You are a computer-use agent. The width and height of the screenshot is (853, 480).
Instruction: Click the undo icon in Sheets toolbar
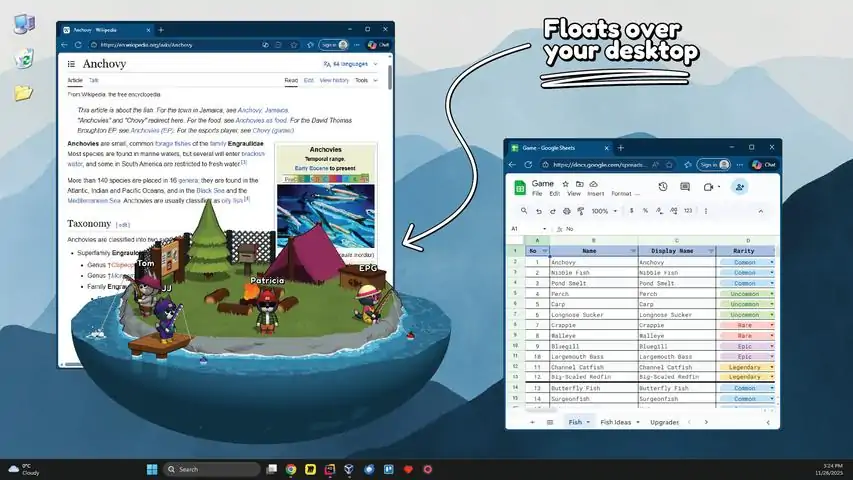pos(539,211)
